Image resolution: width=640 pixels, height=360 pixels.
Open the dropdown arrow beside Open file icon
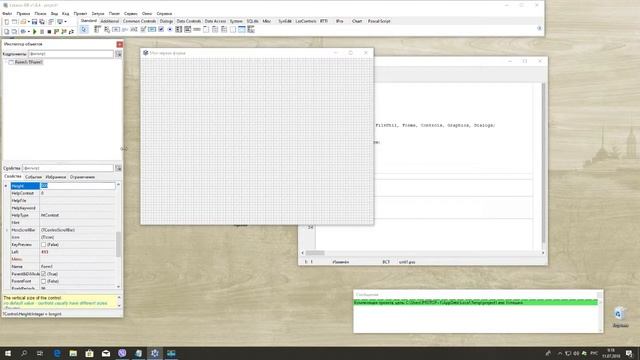pyautogui.click(x=29, y=22)
